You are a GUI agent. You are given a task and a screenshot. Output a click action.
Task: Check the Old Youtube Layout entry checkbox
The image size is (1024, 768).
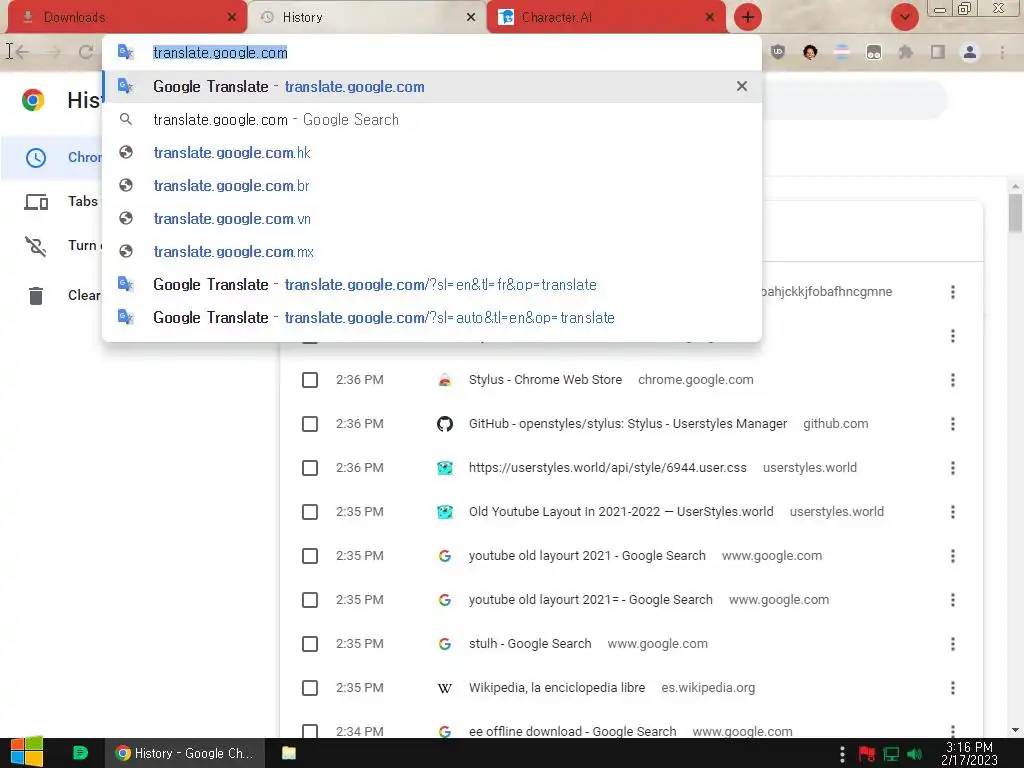tap(310, 512)
